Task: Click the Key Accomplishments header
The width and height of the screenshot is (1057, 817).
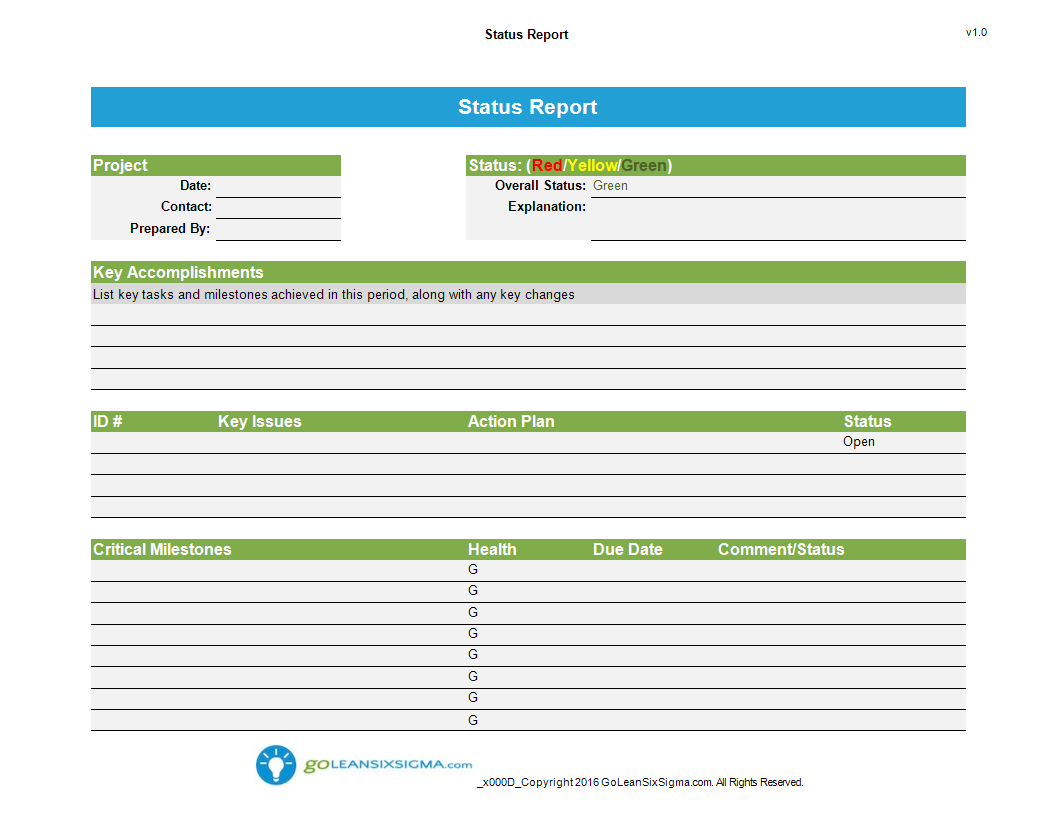Action: 528,272
